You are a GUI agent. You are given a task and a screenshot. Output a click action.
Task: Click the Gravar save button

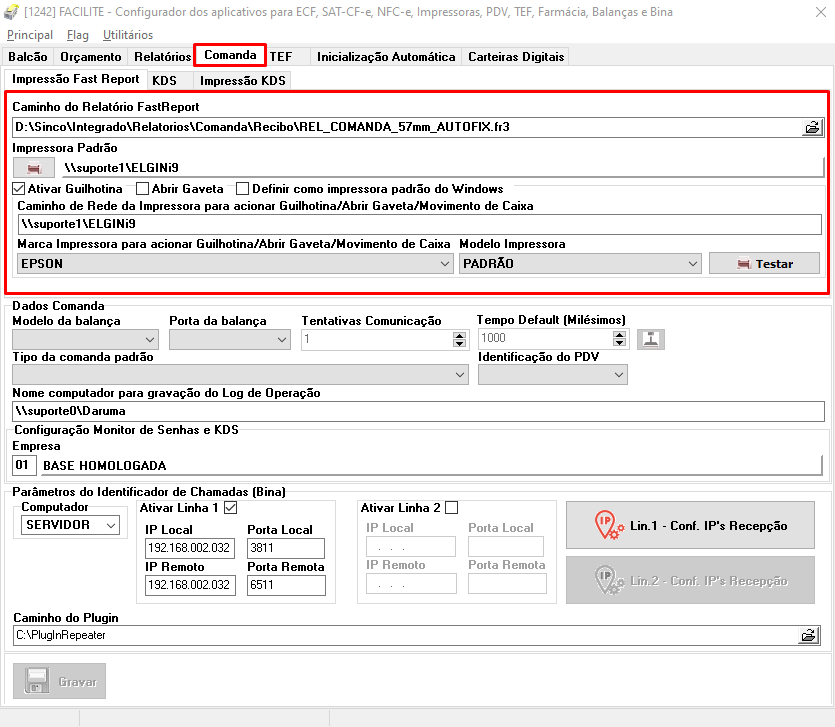click(x=59, y=681)
